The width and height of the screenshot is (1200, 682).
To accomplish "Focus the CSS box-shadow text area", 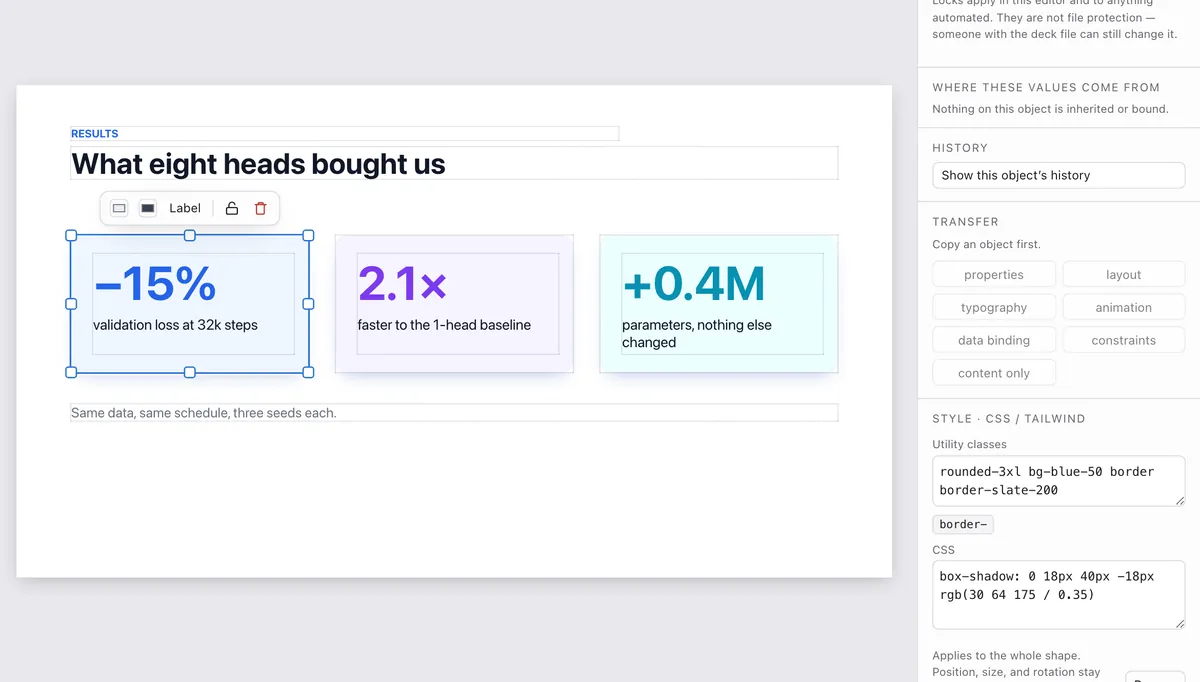I will click(x=1059, y=595).
